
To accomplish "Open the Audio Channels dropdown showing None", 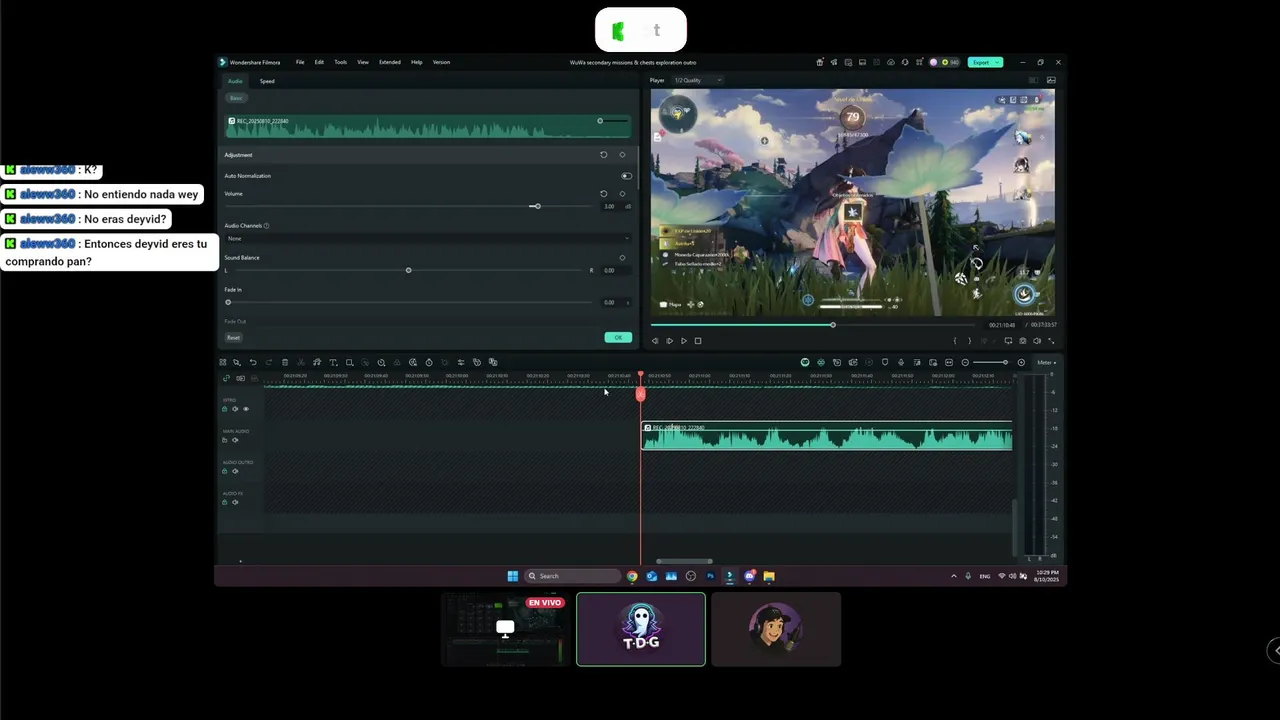I will point(428,239).
